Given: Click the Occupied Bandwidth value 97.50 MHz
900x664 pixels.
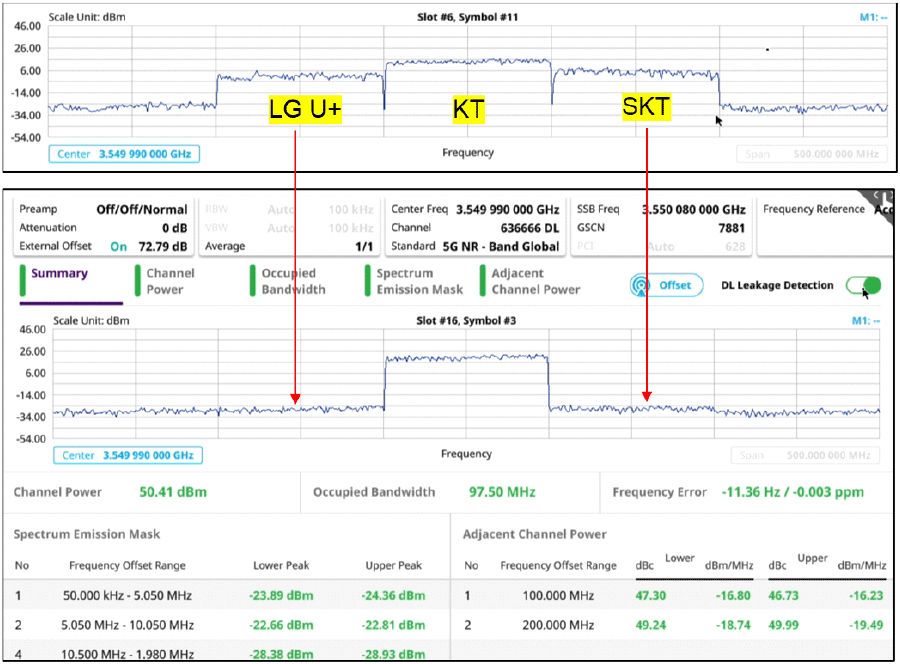Looking at the screenshot, I should point(502,492).
